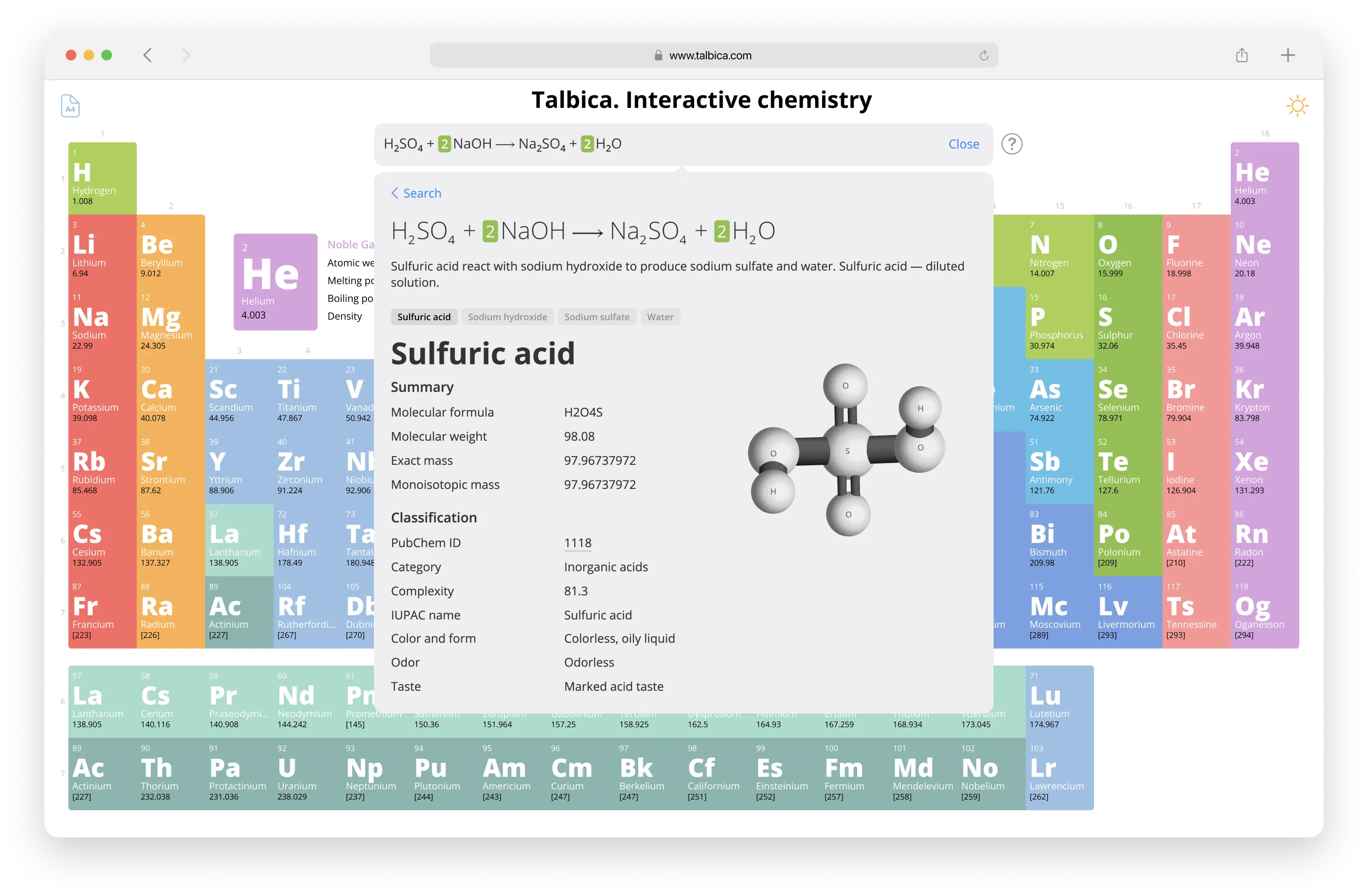Select the Sodium sulfate tab
1368x896 pixels.
coord(597,317)
